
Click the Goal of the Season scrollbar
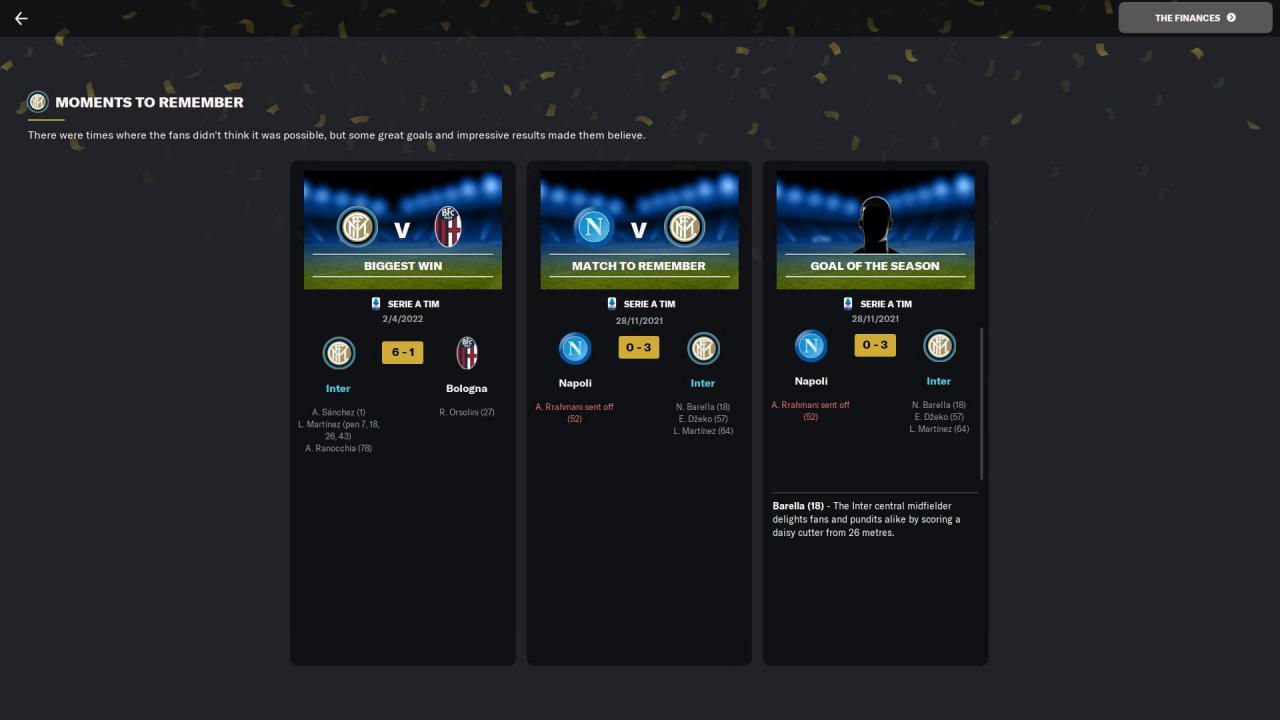[x=981, y=403]
